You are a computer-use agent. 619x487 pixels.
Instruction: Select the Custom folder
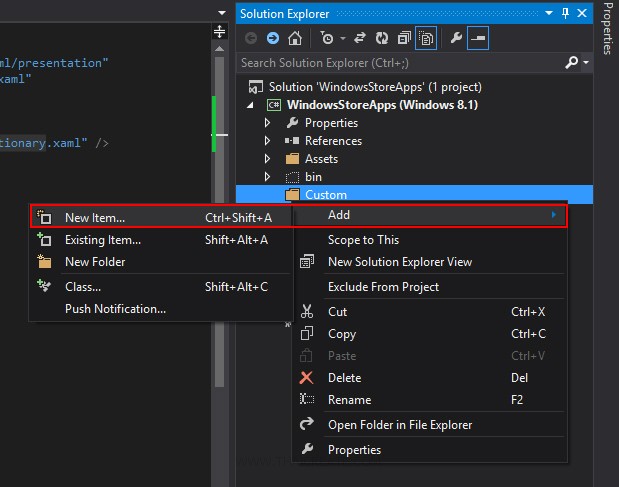coord(415,194)
